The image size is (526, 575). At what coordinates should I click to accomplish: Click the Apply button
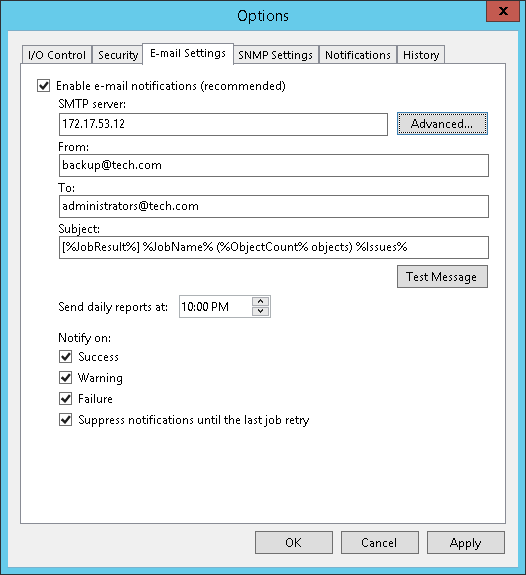point(465,543)
